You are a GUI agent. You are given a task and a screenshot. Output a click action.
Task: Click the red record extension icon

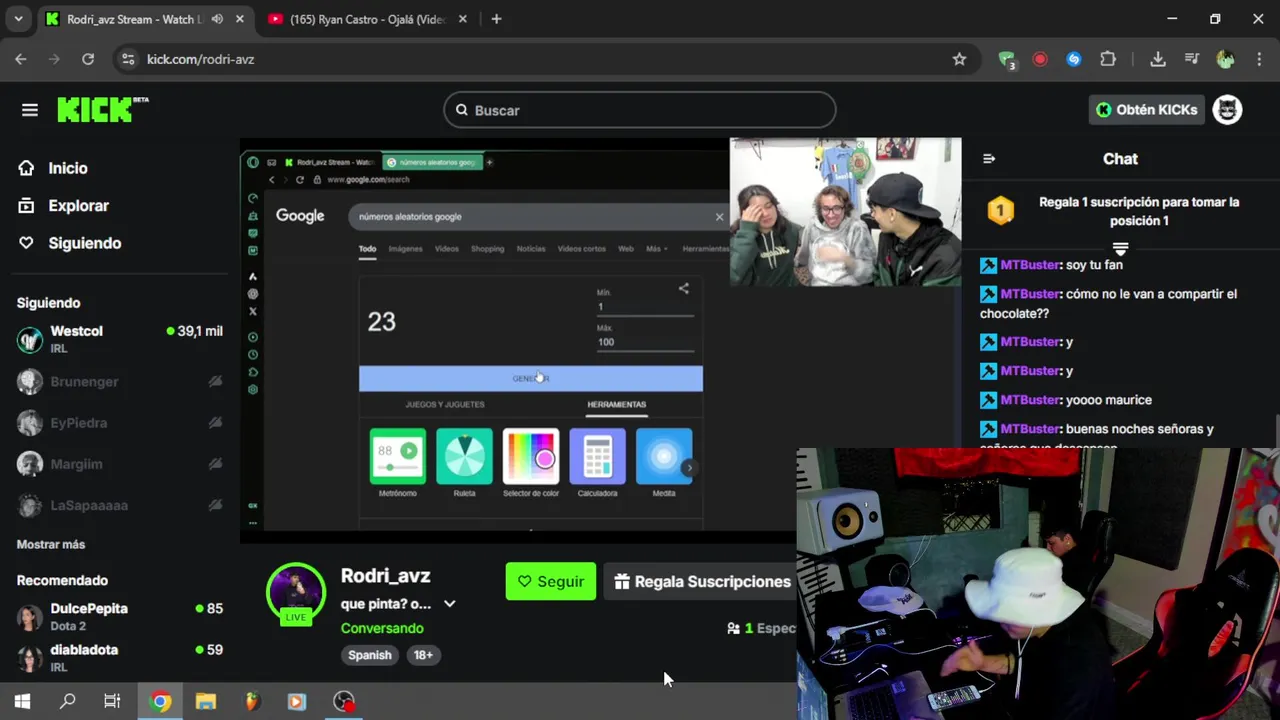1040,59
